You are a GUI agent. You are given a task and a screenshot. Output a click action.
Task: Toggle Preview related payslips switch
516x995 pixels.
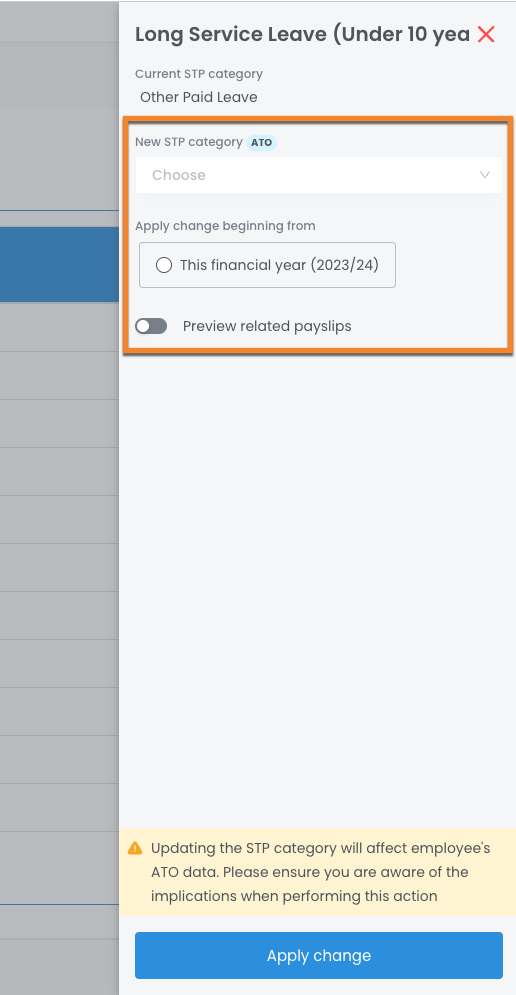click(x=151, y=326)
